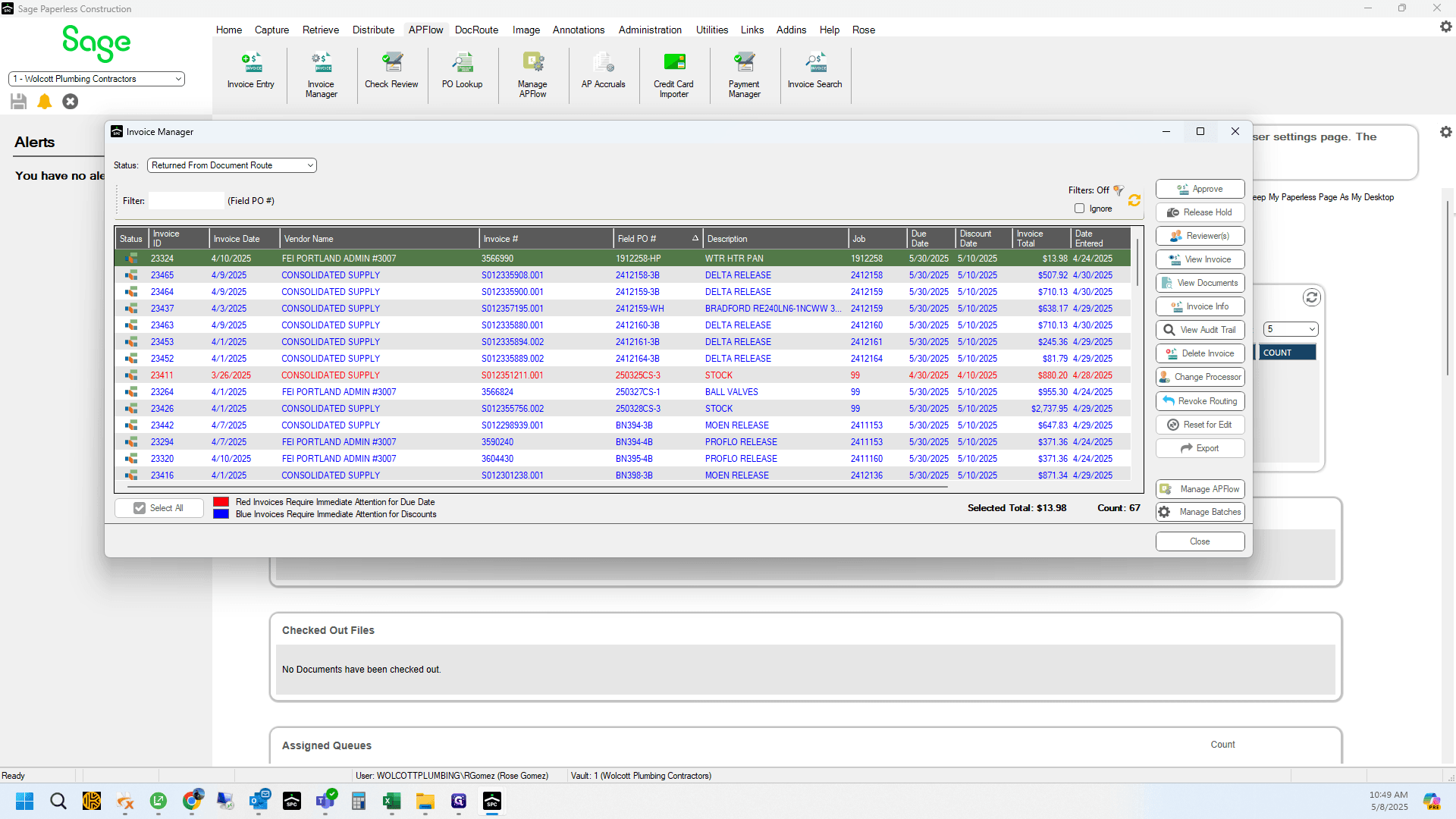The image size is (1456, 819).
Task: Expand the Status dropdown in Invoice Manager
Action: pyautogui.click(x=232, y=165)
